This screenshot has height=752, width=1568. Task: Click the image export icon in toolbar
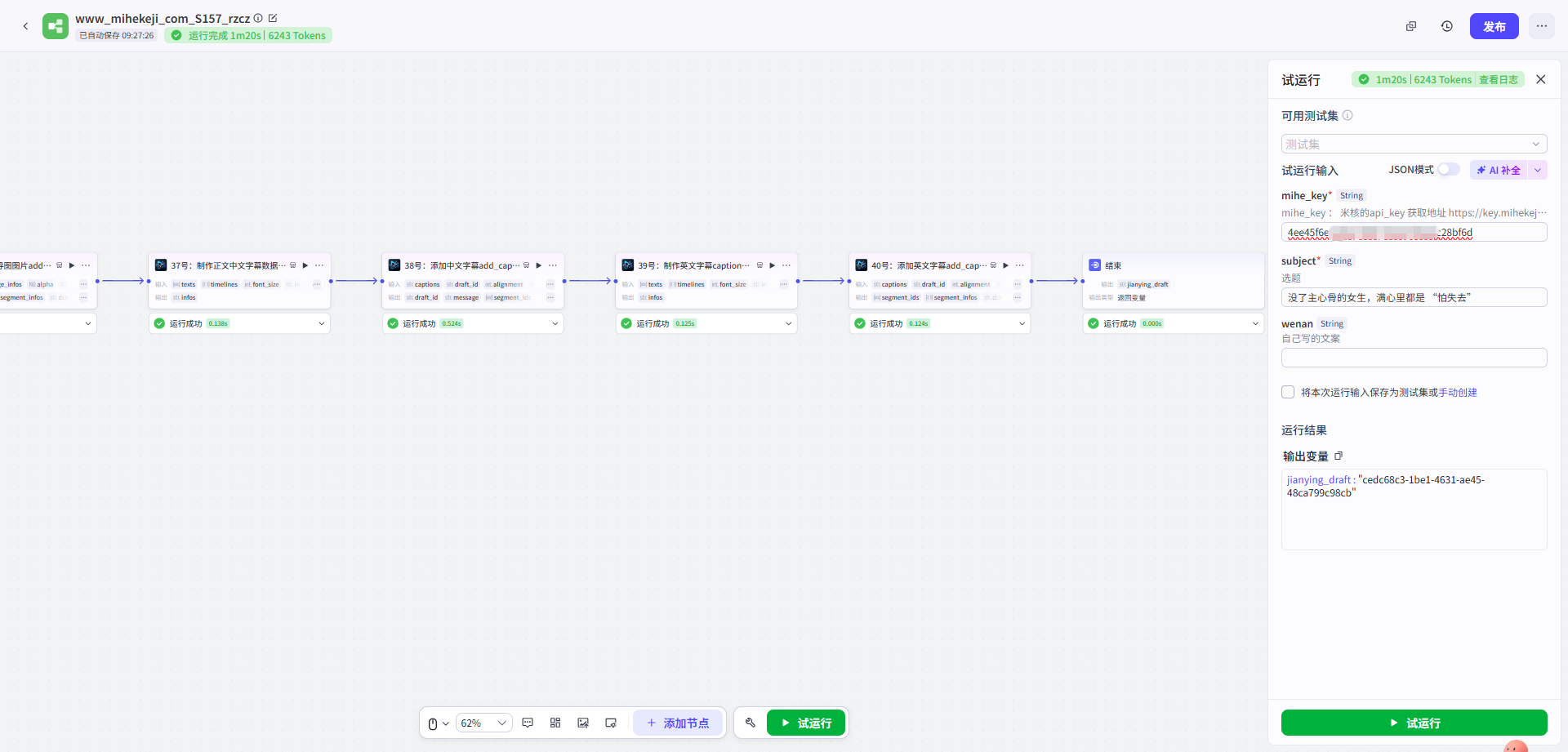(583, 723)
